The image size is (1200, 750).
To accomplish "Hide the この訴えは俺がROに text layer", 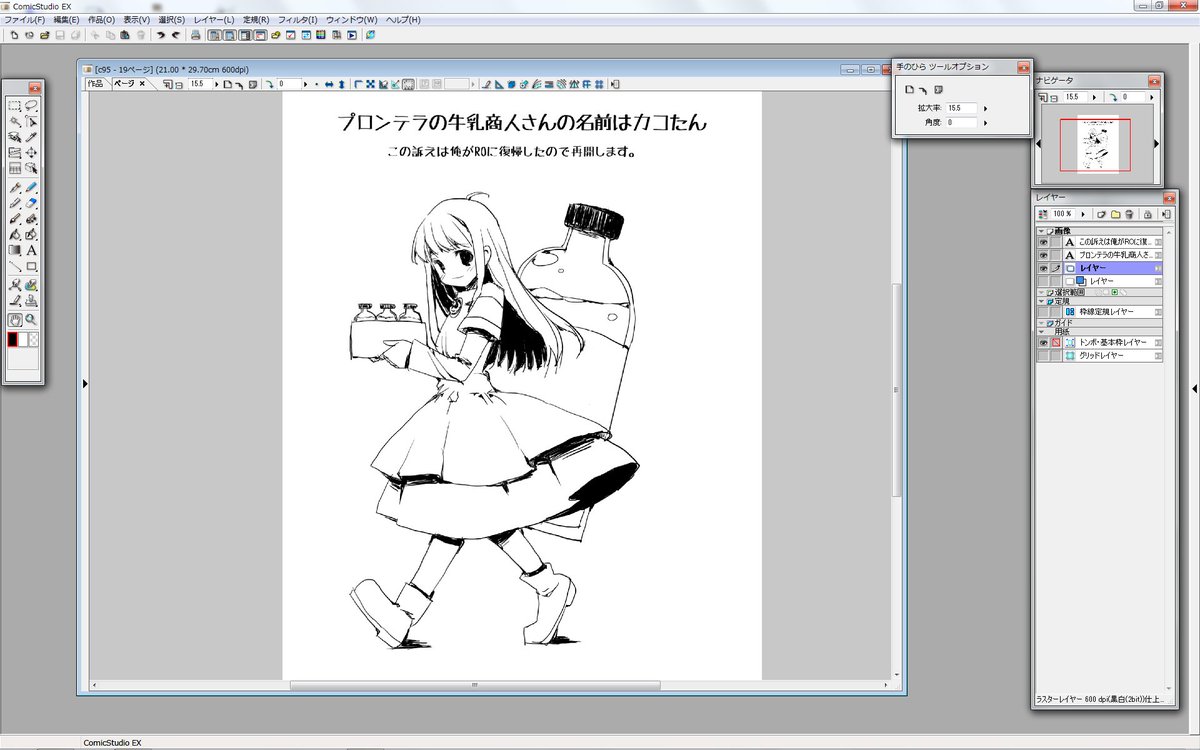I will 1043,242.
